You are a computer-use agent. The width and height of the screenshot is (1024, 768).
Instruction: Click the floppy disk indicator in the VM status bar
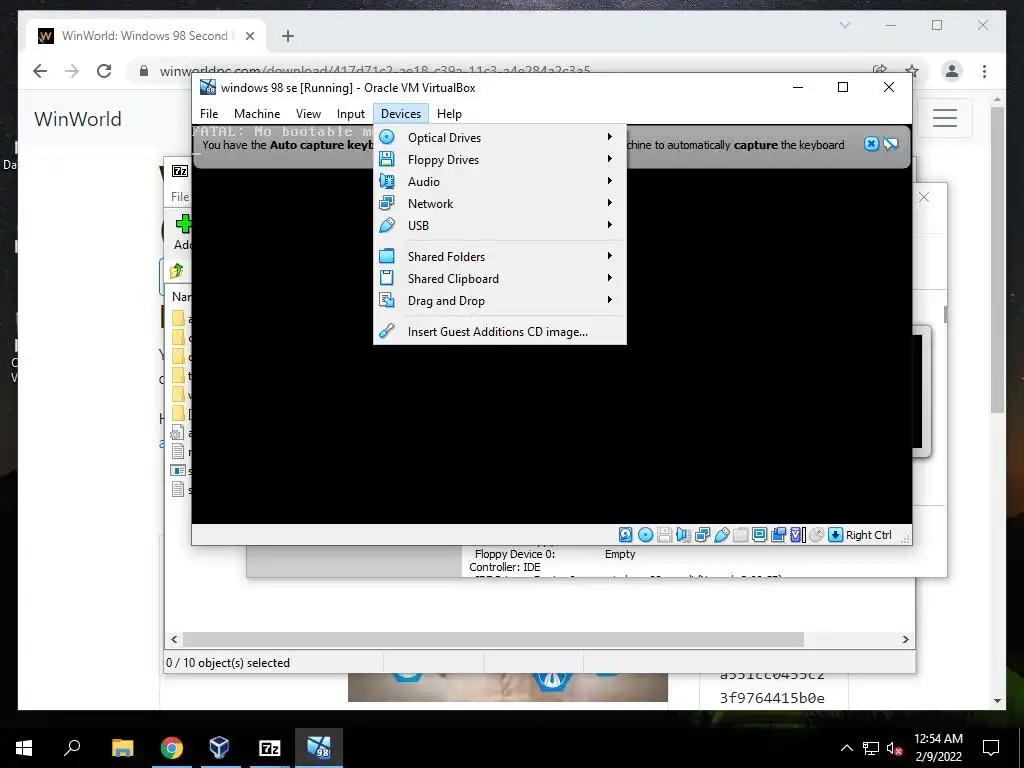664,535
